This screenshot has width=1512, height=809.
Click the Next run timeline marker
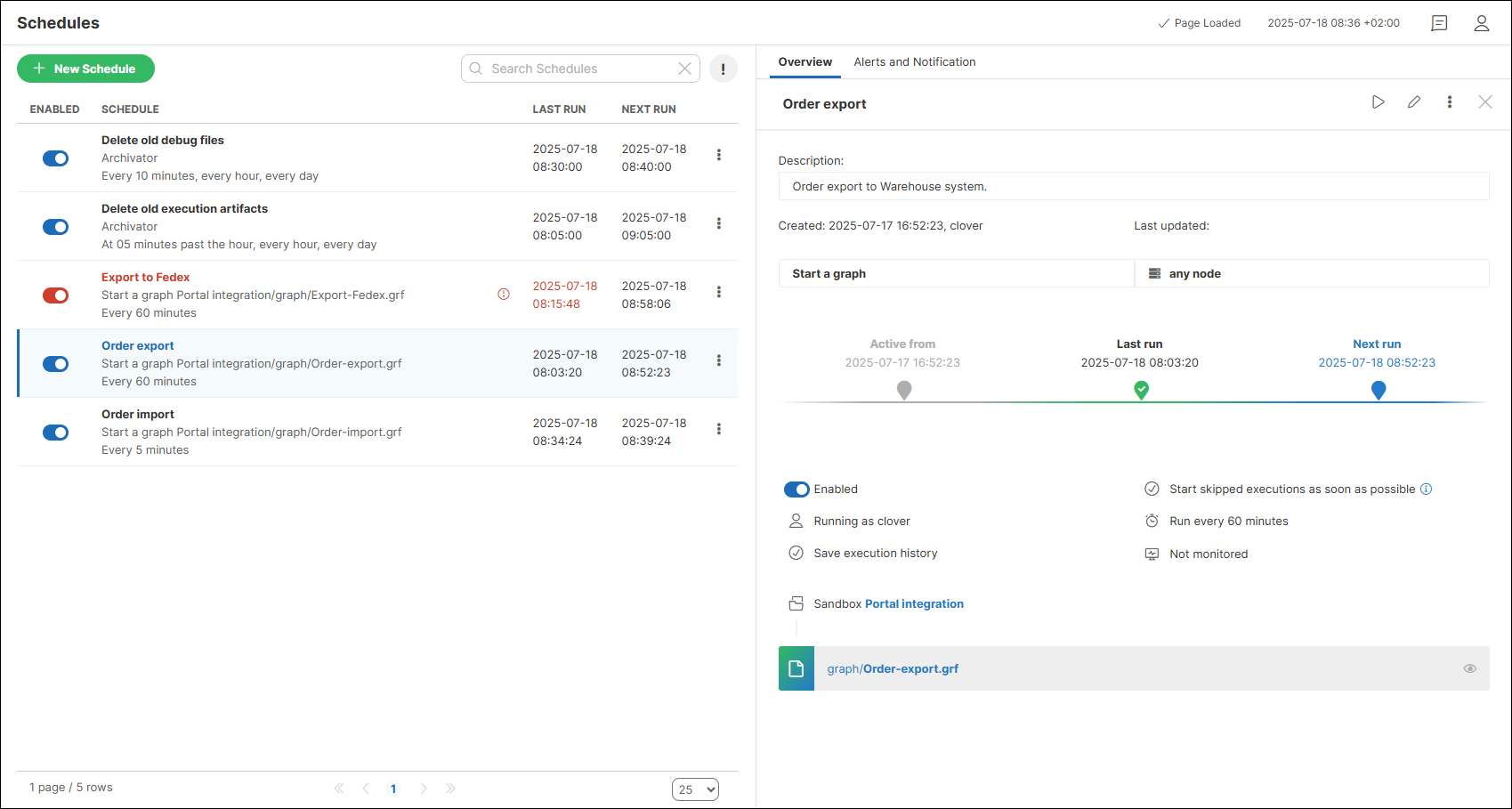[x=1378, y=390]
